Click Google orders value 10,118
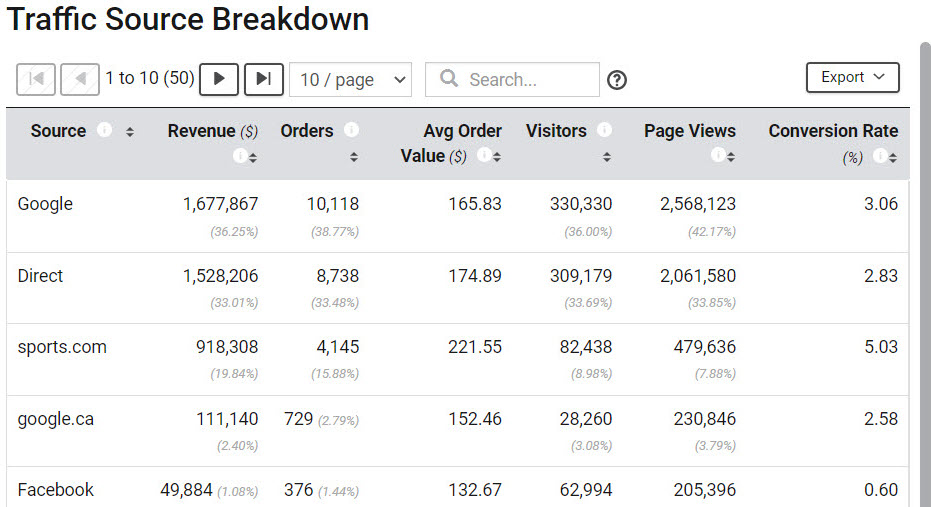 tap(333, 204)
